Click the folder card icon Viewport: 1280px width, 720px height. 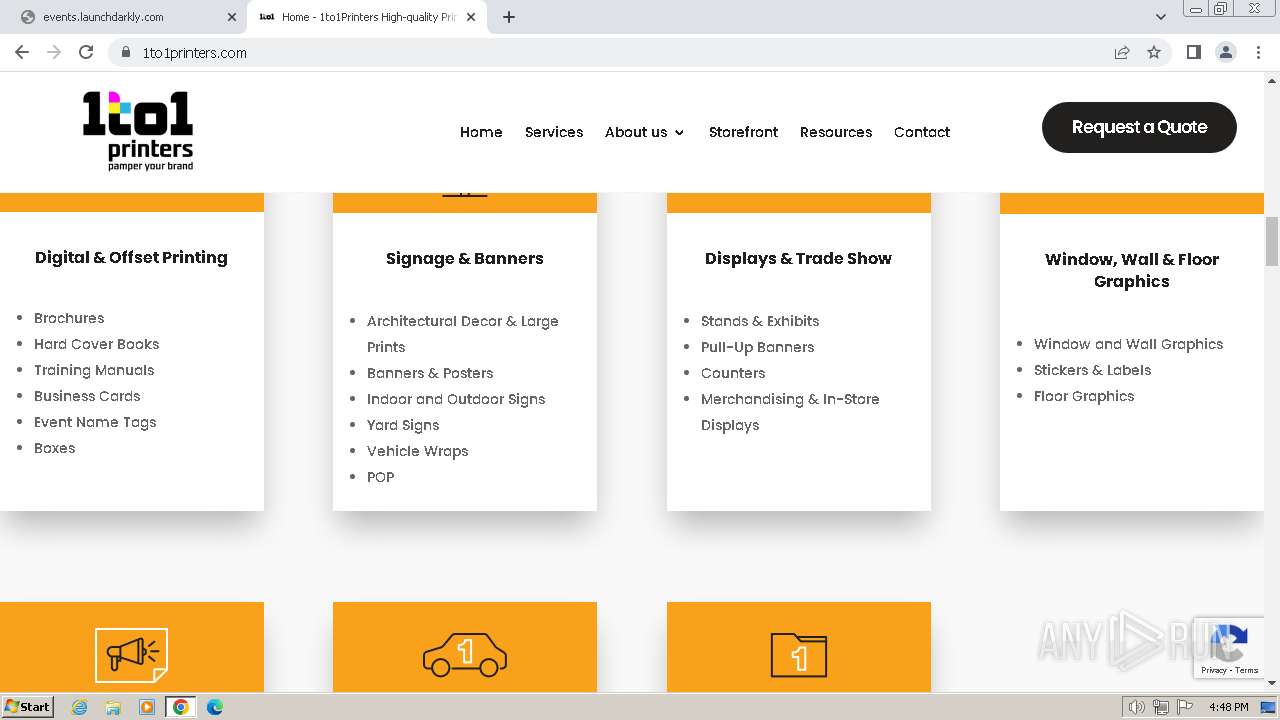pyautogui.click(x=799, y=655)
